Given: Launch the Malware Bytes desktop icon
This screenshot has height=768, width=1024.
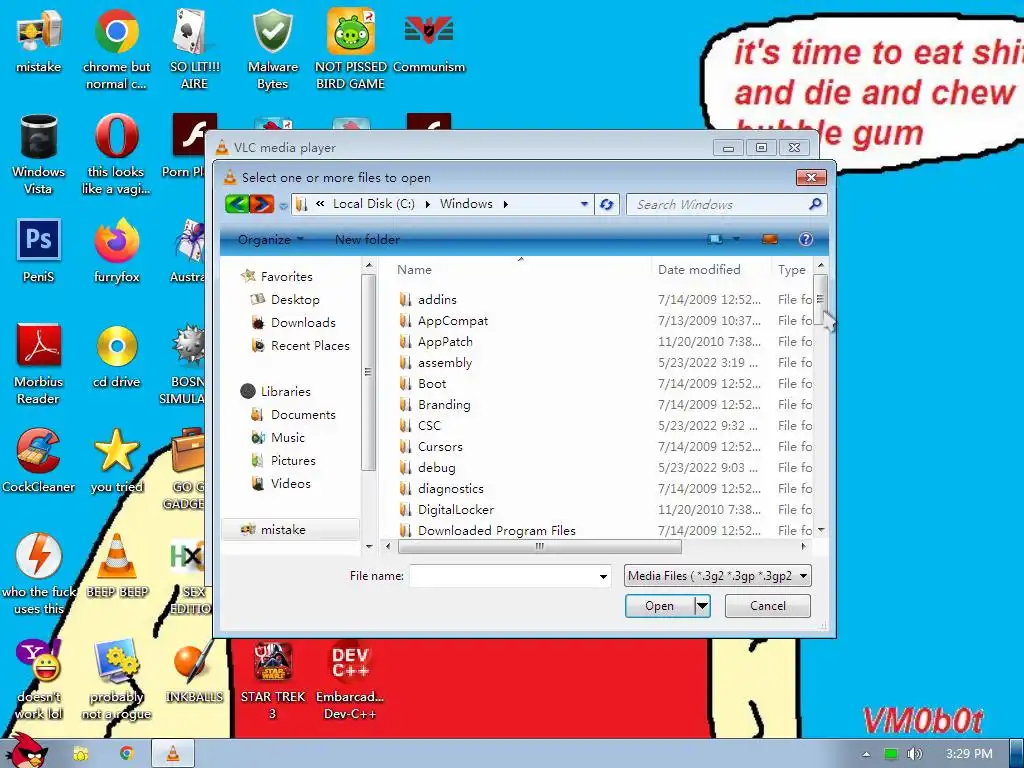Looking at the screenshot, I should (272, 49).
